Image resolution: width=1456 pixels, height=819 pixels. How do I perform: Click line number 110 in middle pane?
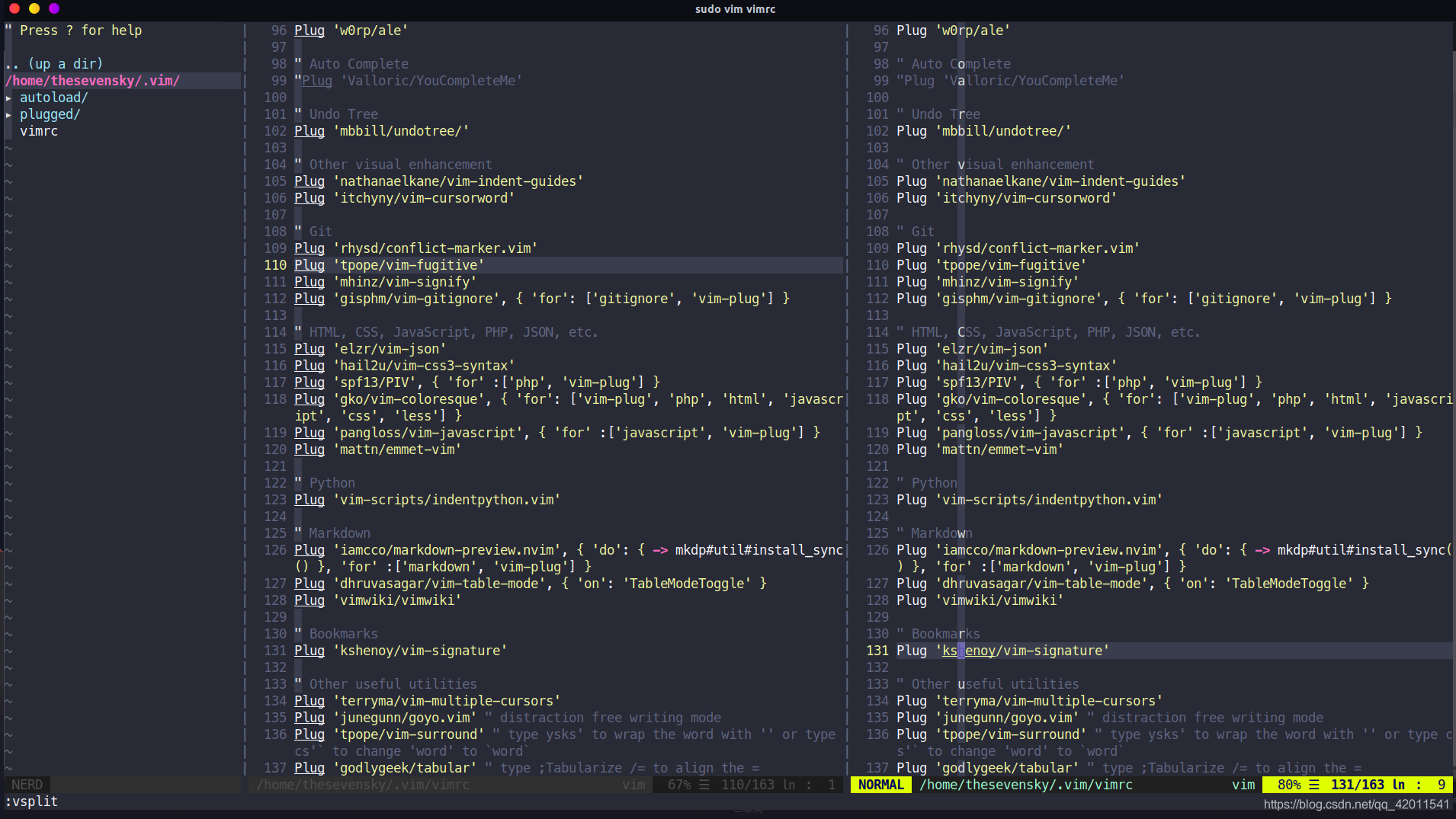[x=275, y=265]
